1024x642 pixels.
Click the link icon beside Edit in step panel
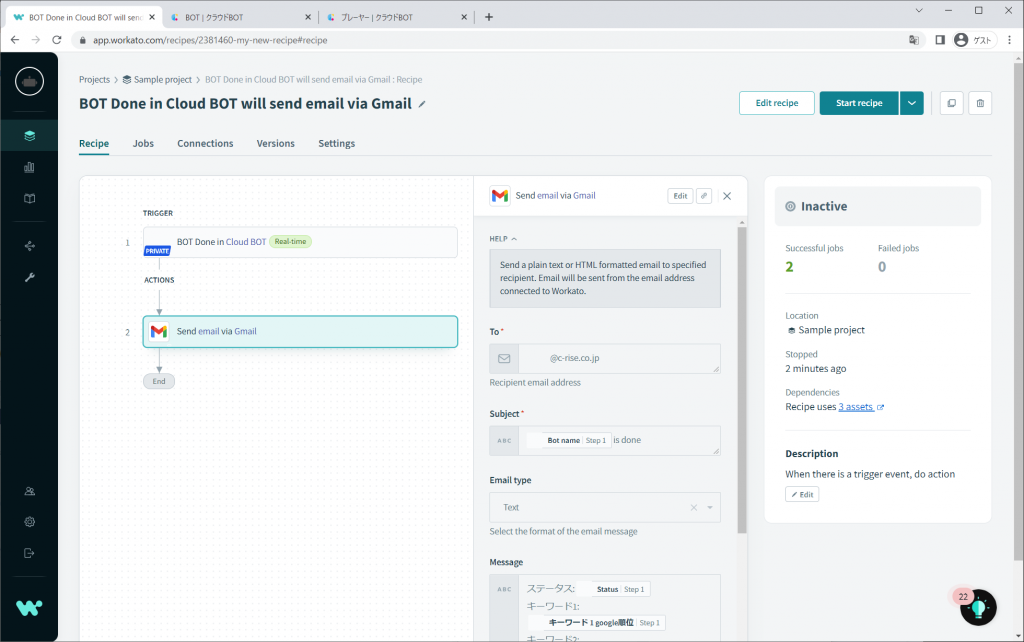click(x=704, y=196)
